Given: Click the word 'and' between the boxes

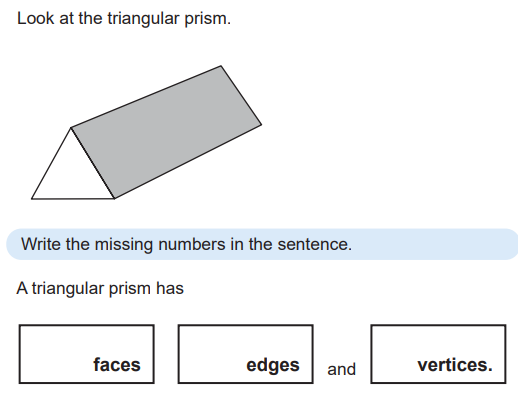Looking at the screenshot, I should (341, 369).
